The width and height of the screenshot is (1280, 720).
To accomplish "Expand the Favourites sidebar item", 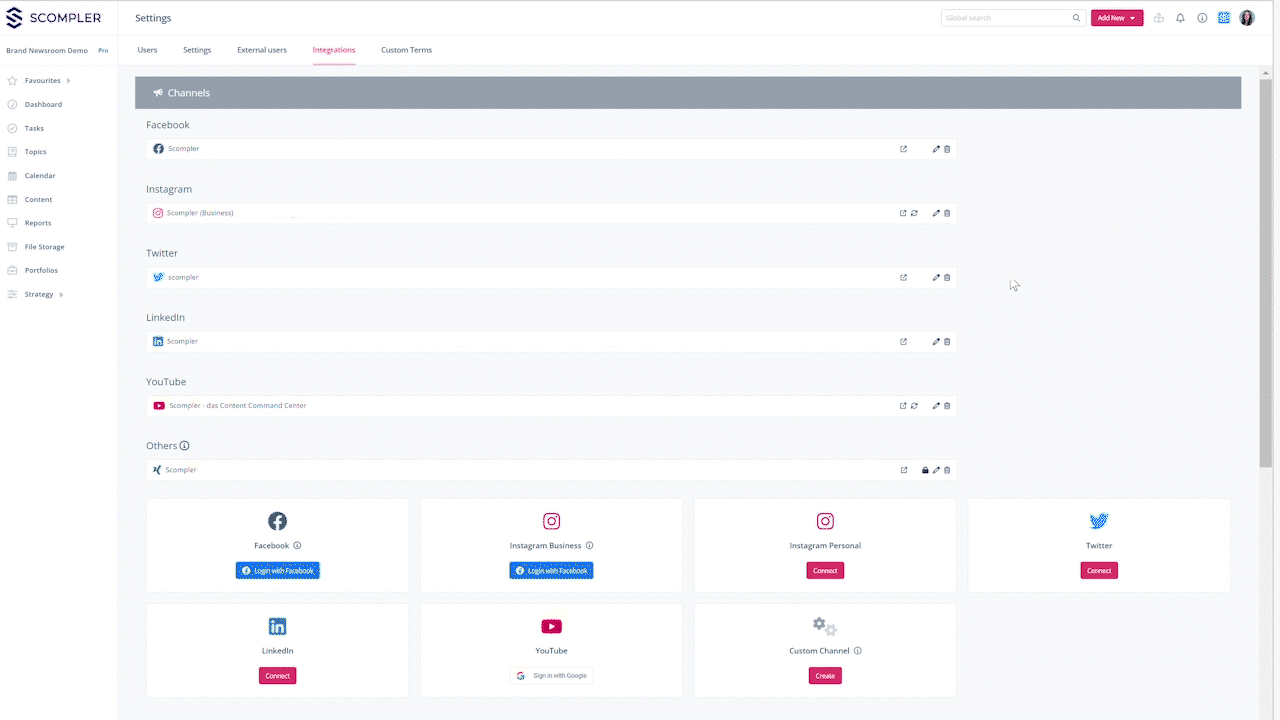I will [x=68, y=81].
